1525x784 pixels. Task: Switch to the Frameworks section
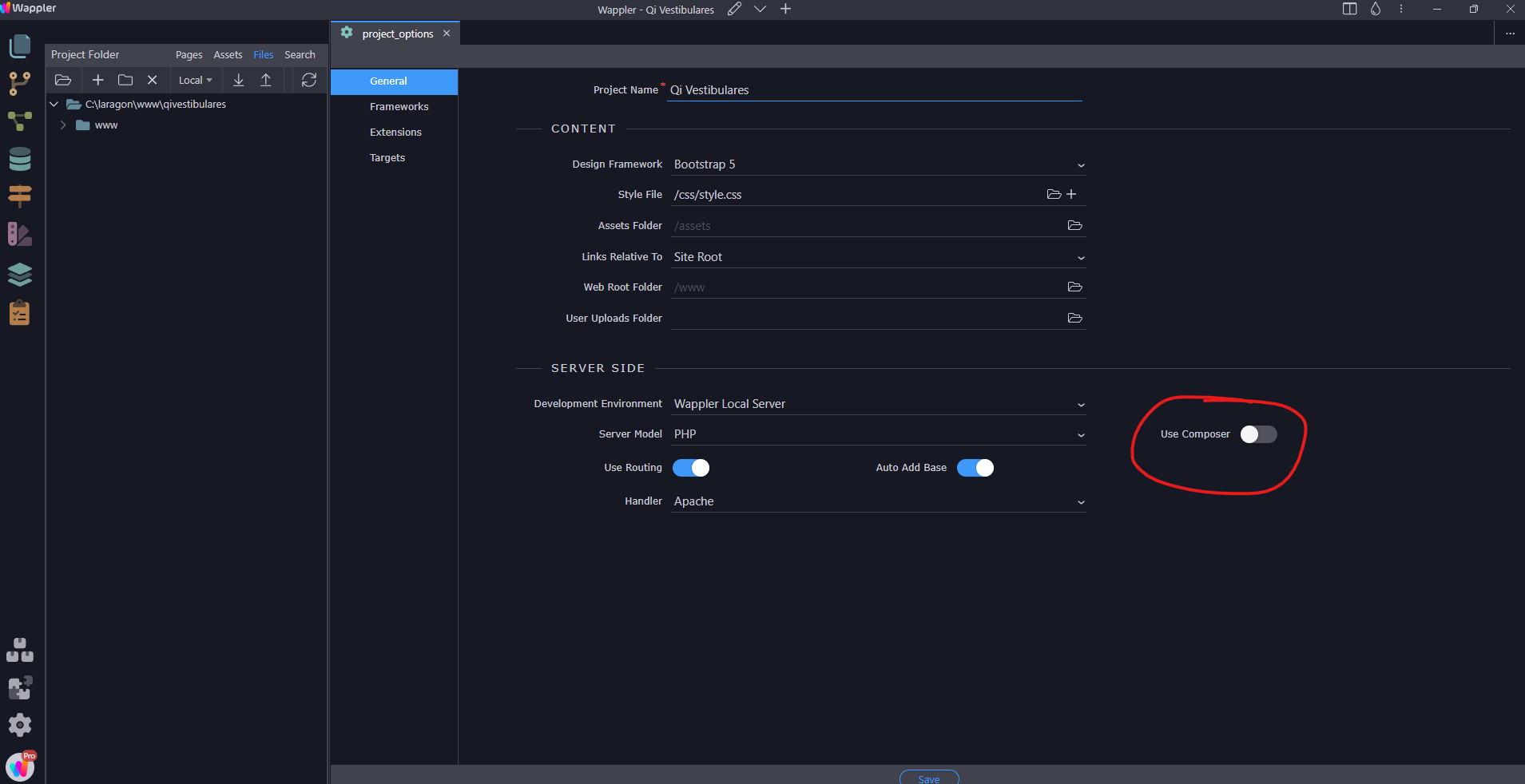point(399,107)
